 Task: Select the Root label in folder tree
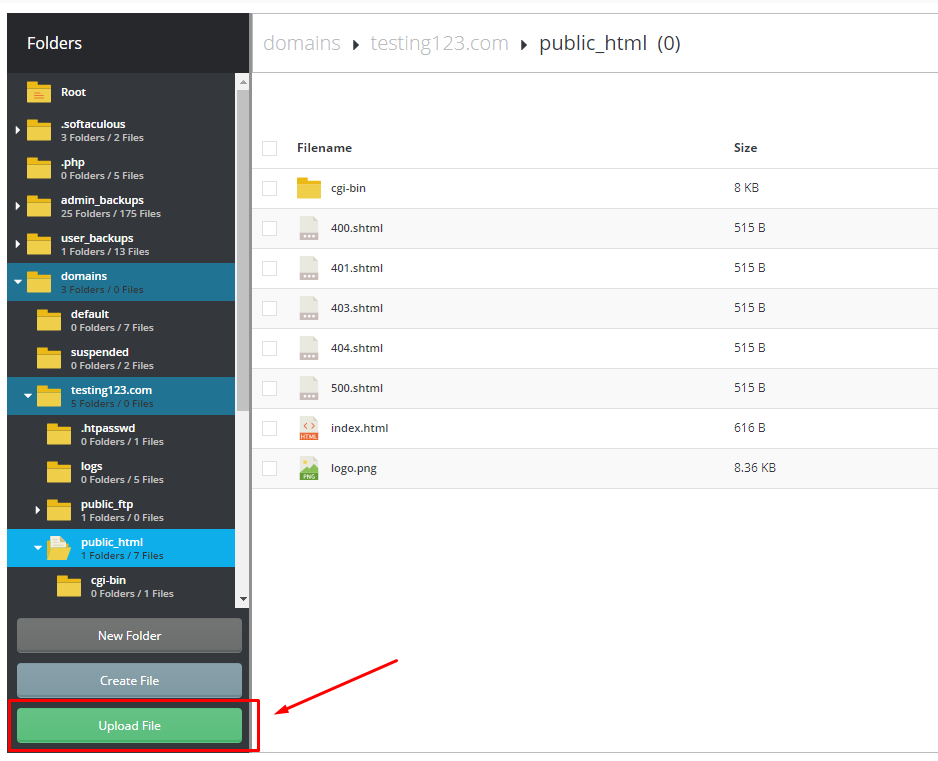[x=73, y=92]
